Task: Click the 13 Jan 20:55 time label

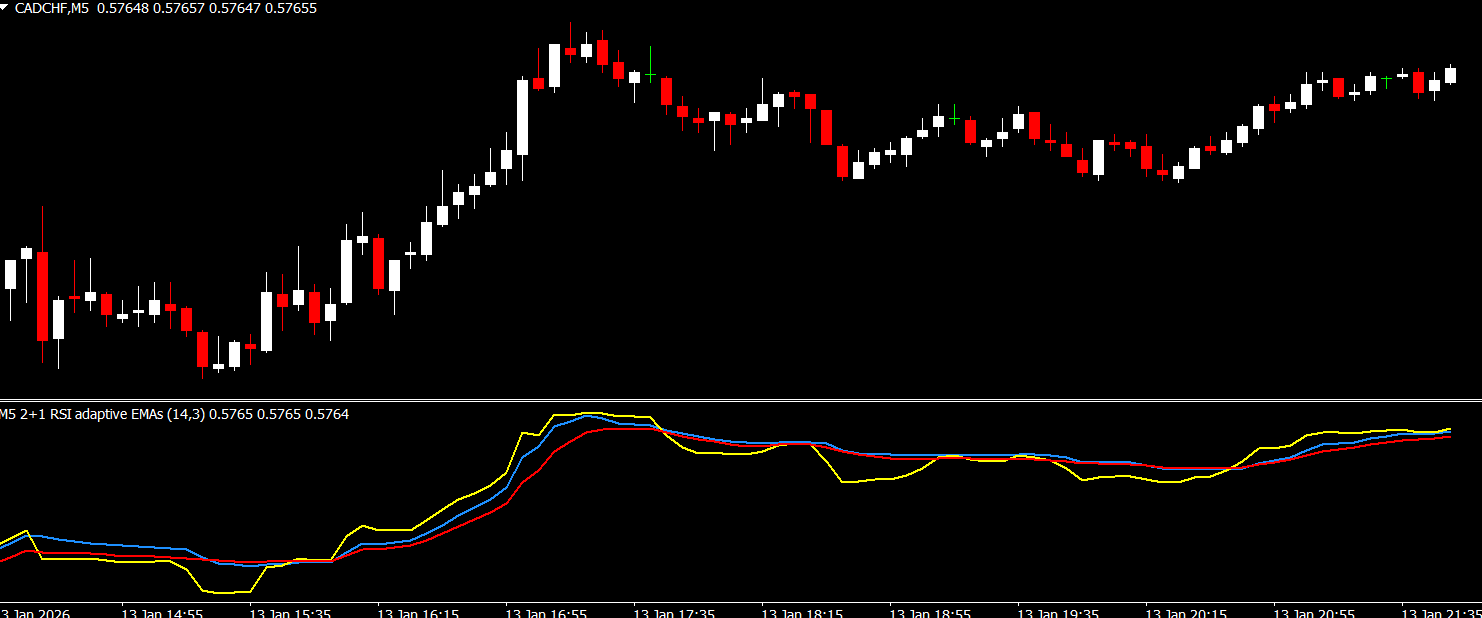Action: (x=1314, y=610)
